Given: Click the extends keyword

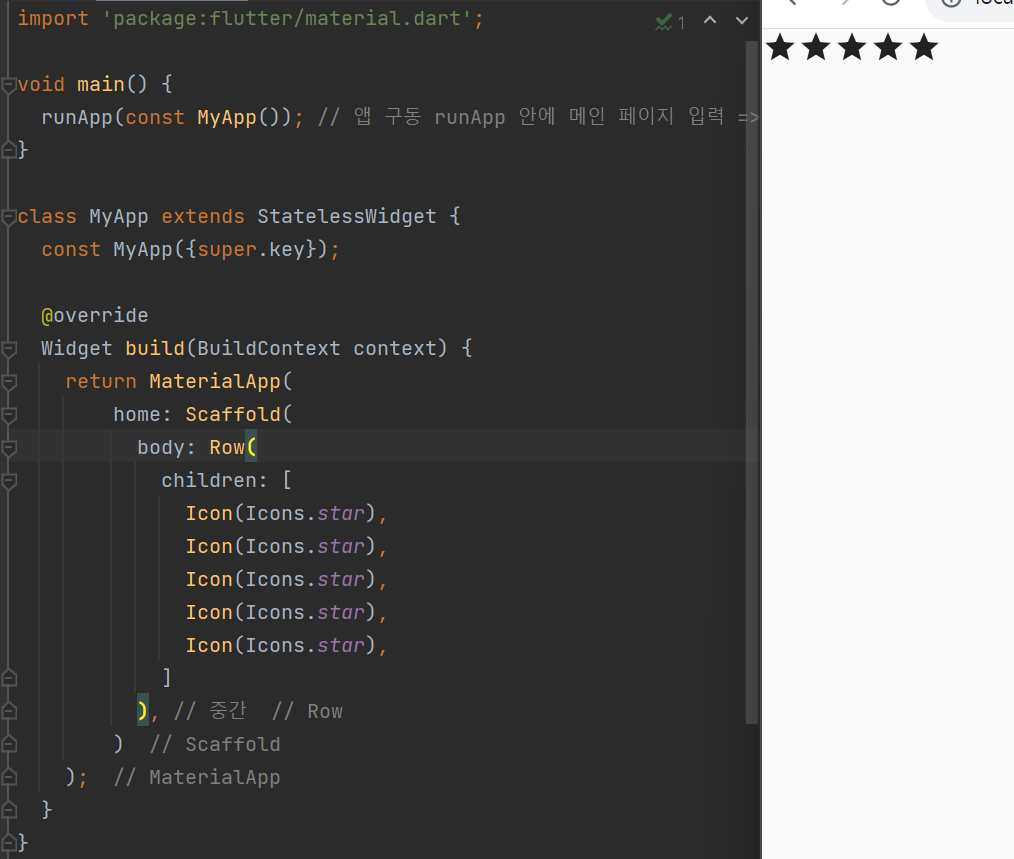Looking at the screenshot, I should (203, 217).
